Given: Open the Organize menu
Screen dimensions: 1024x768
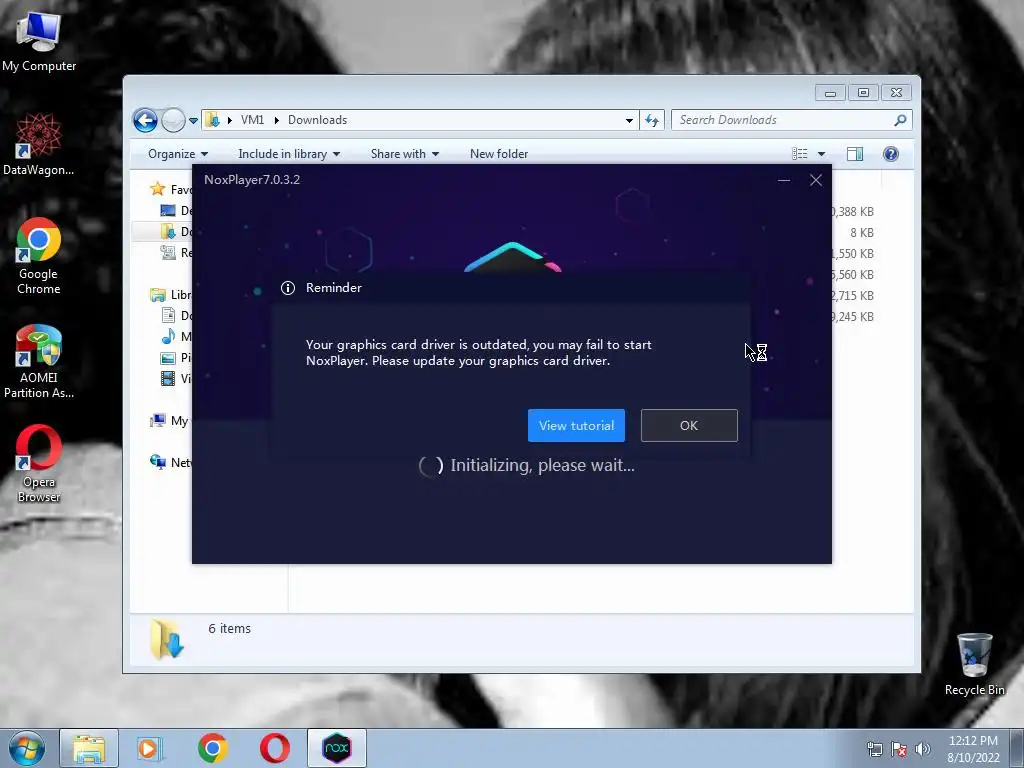Looking at the screenshot, I should (178, 154).
